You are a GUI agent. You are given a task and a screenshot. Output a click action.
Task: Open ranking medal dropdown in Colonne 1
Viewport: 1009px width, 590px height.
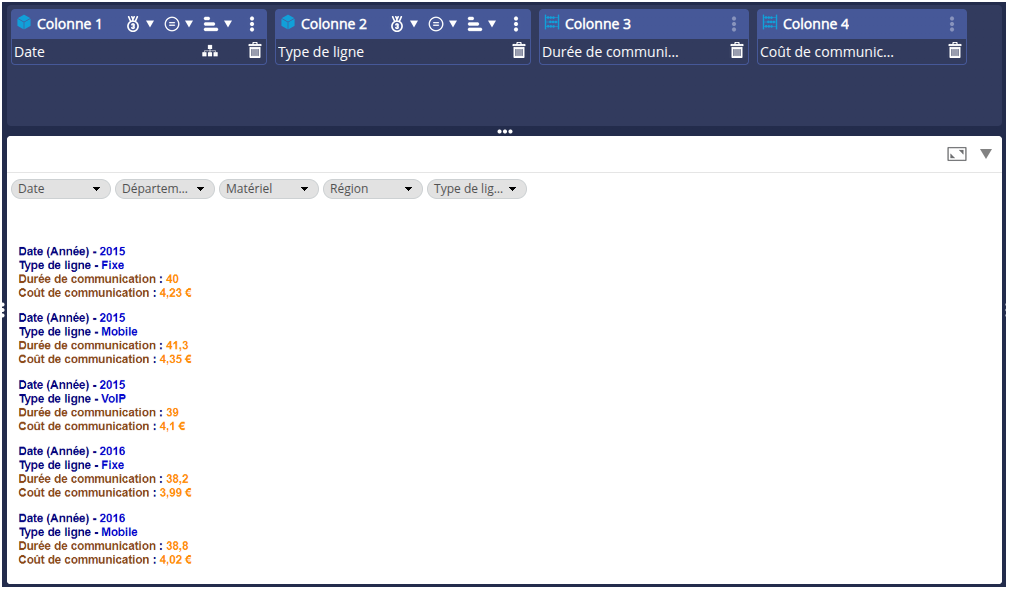[x=140, y=24]
